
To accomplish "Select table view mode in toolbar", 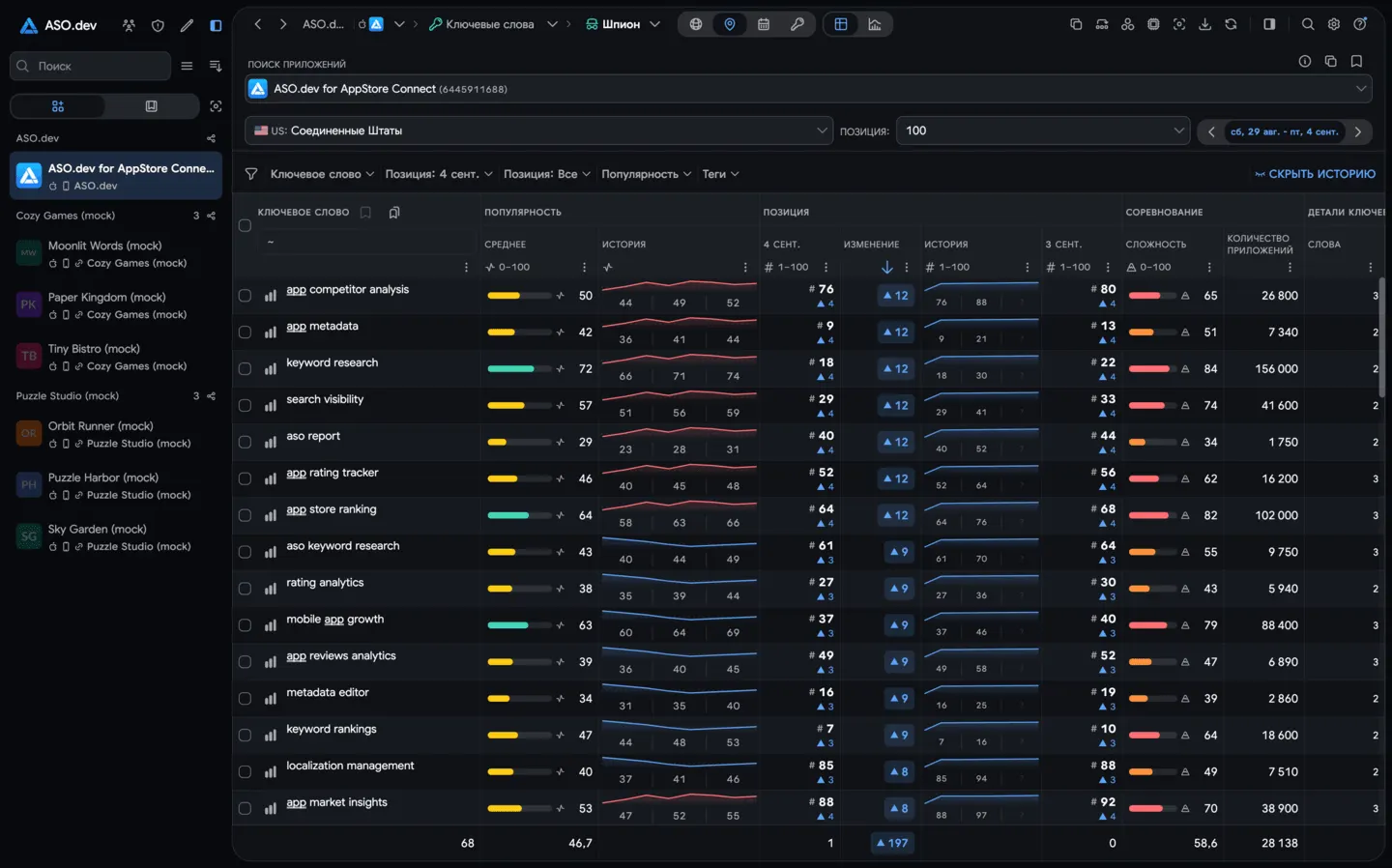I will (x=841, y=24).
